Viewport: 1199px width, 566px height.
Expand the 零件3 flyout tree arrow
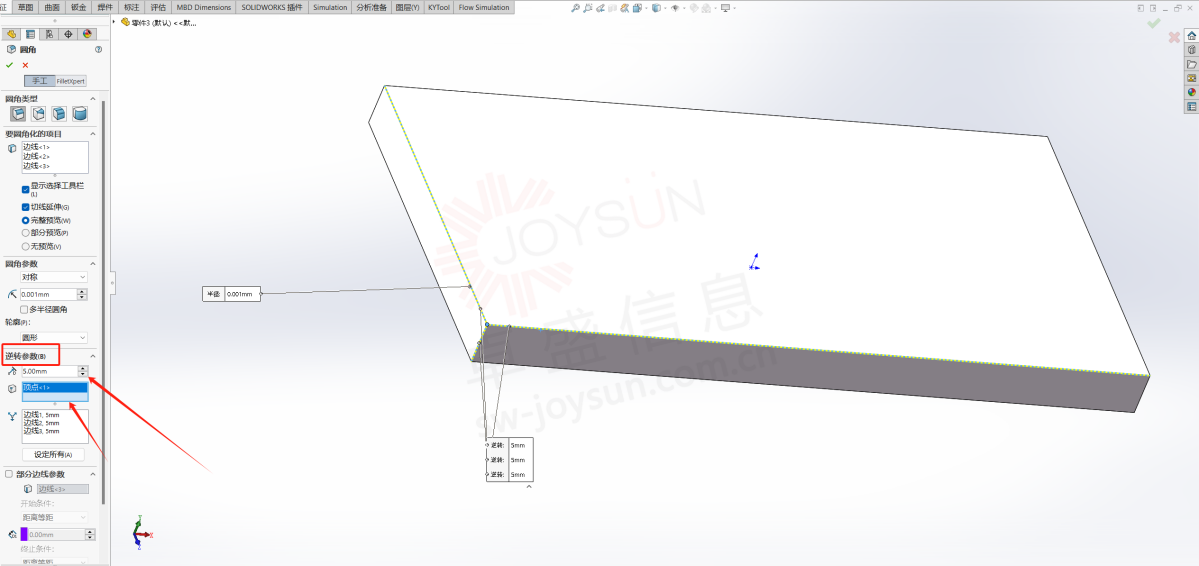[115, 22]
